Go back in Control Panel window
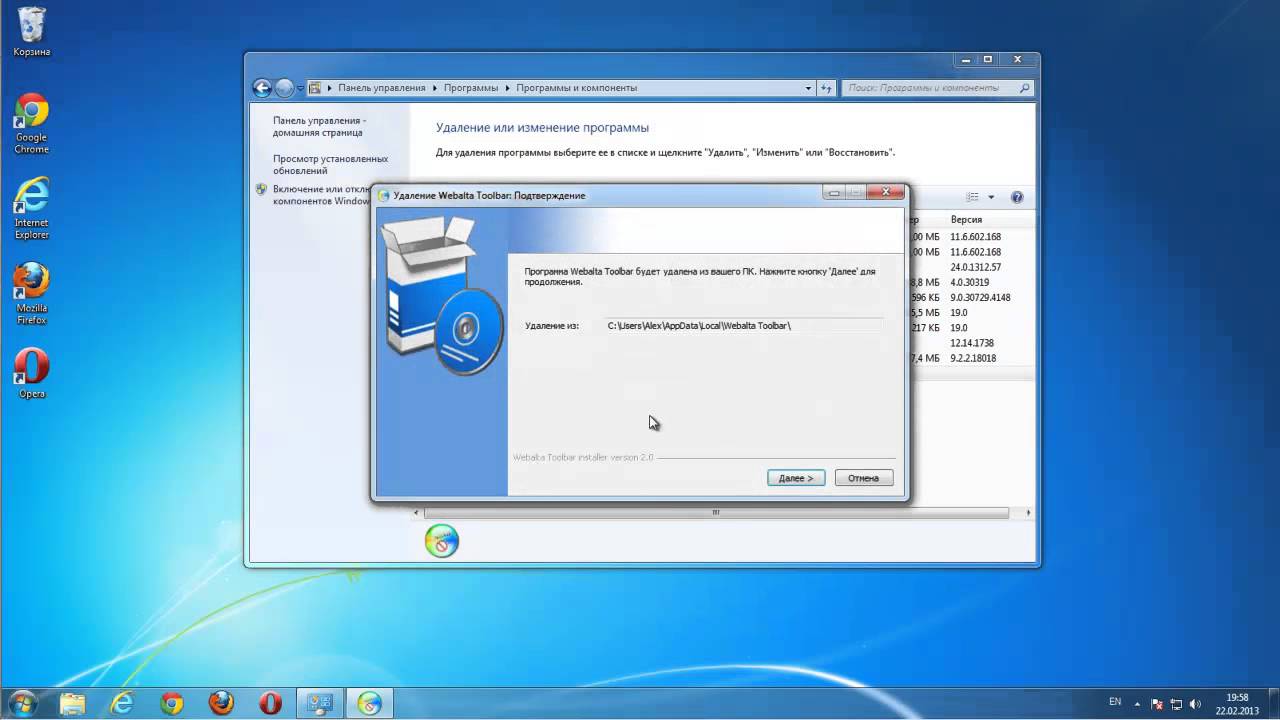 click(x=262, y=88)
